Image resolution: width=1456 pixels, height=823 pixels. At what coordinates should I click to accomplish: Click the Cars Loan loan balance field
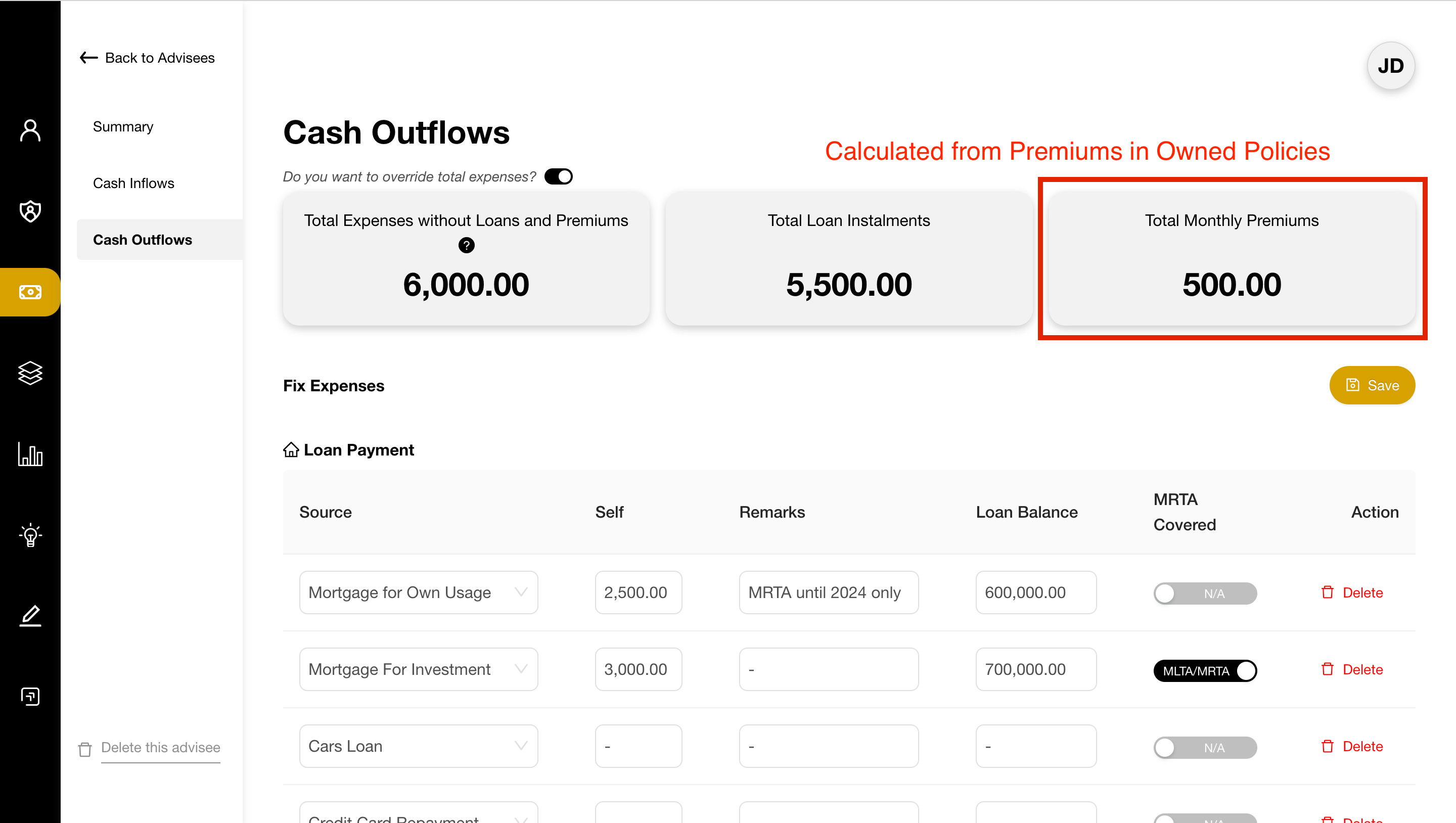[1035, 746]
